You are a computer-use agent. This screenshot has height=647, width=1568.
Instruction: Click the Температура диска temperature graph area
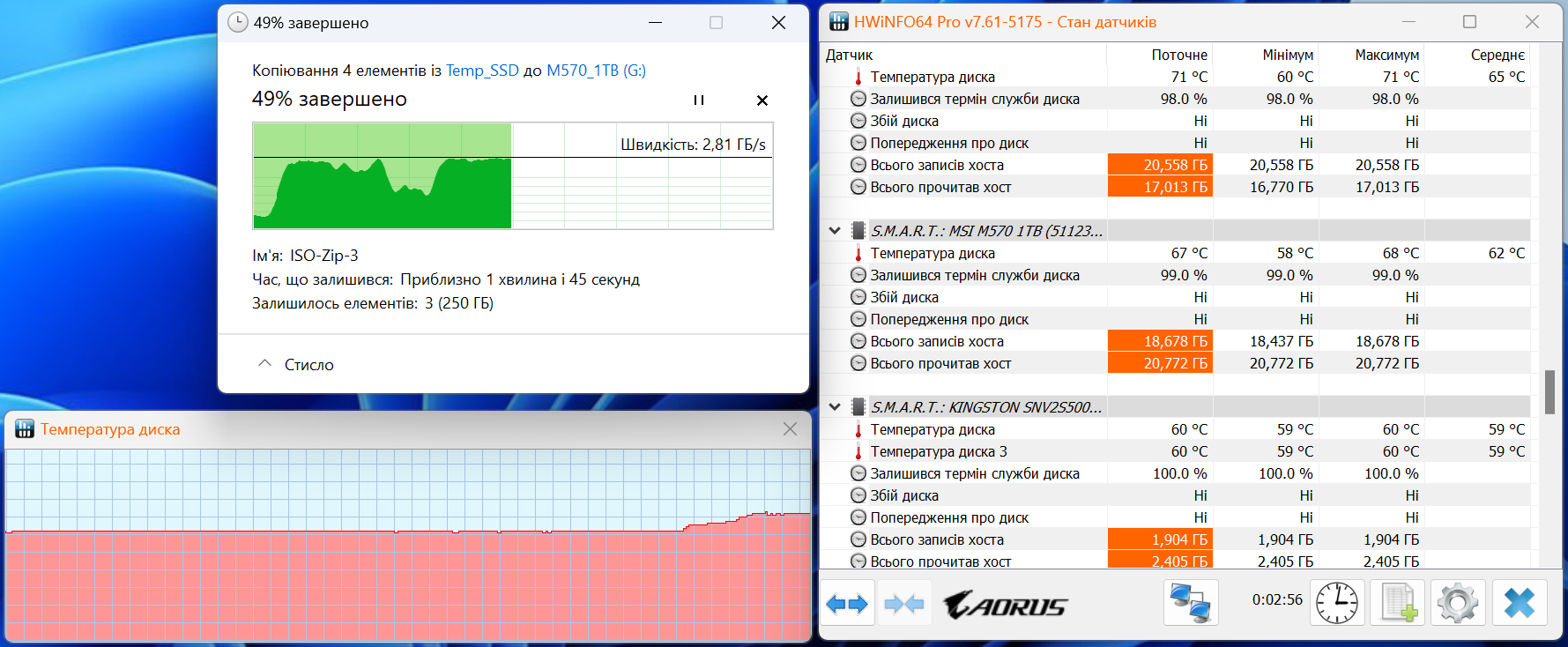(x=408, y=545)
